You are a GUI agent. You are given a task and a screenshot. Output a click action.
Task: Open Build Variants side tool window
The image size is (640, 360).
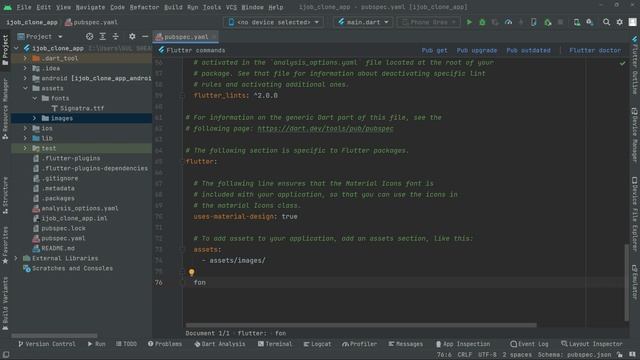pos(5,303)
